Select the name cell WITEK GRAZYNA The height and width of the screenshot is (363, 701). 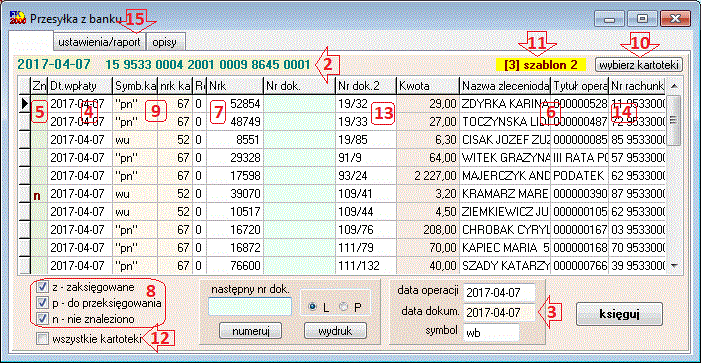[x=505, y=158]
